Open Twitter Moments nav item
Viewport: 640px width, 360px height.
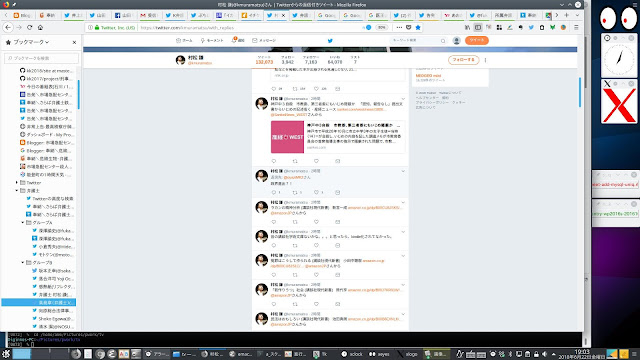click(212, 40)
